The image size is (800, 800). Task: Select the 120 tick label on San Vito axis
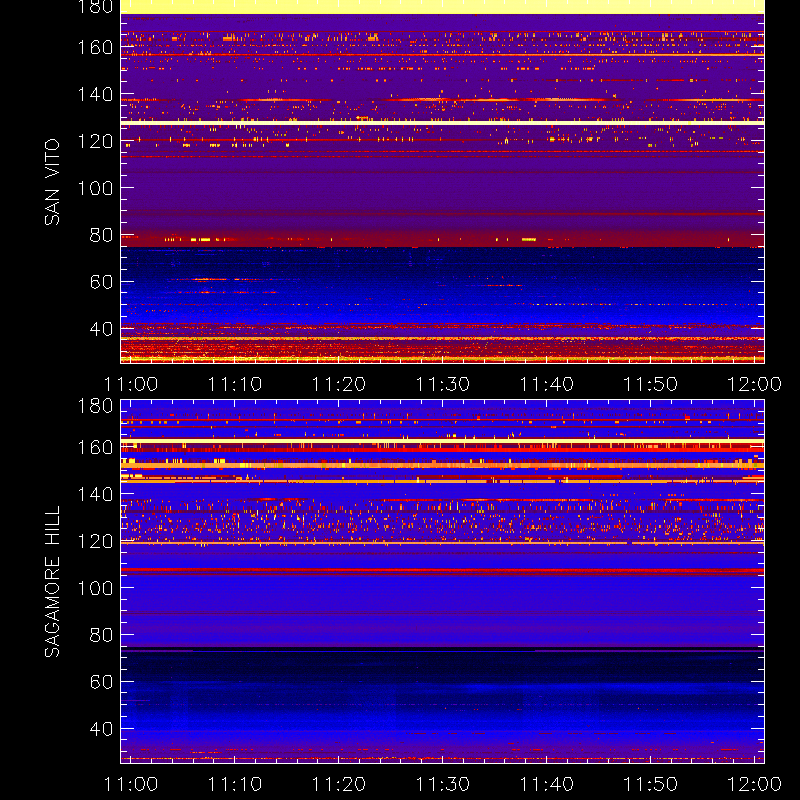pos(95,141)
